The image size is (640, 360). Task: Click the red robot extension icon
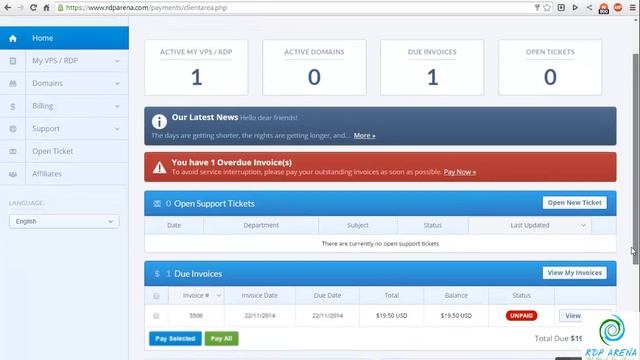tap(604, 8)
